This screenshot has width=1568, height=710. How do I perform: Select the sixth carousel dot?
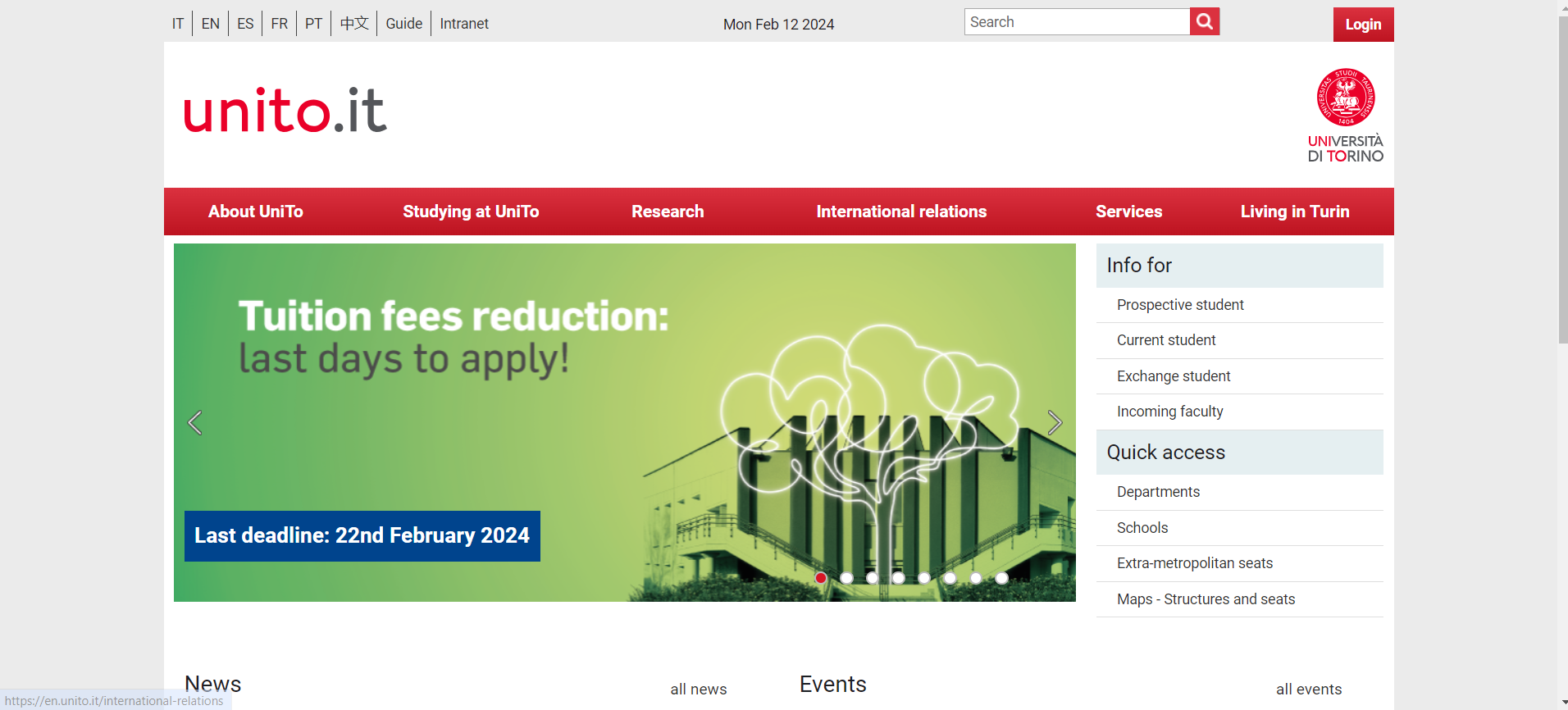(950, 578)
